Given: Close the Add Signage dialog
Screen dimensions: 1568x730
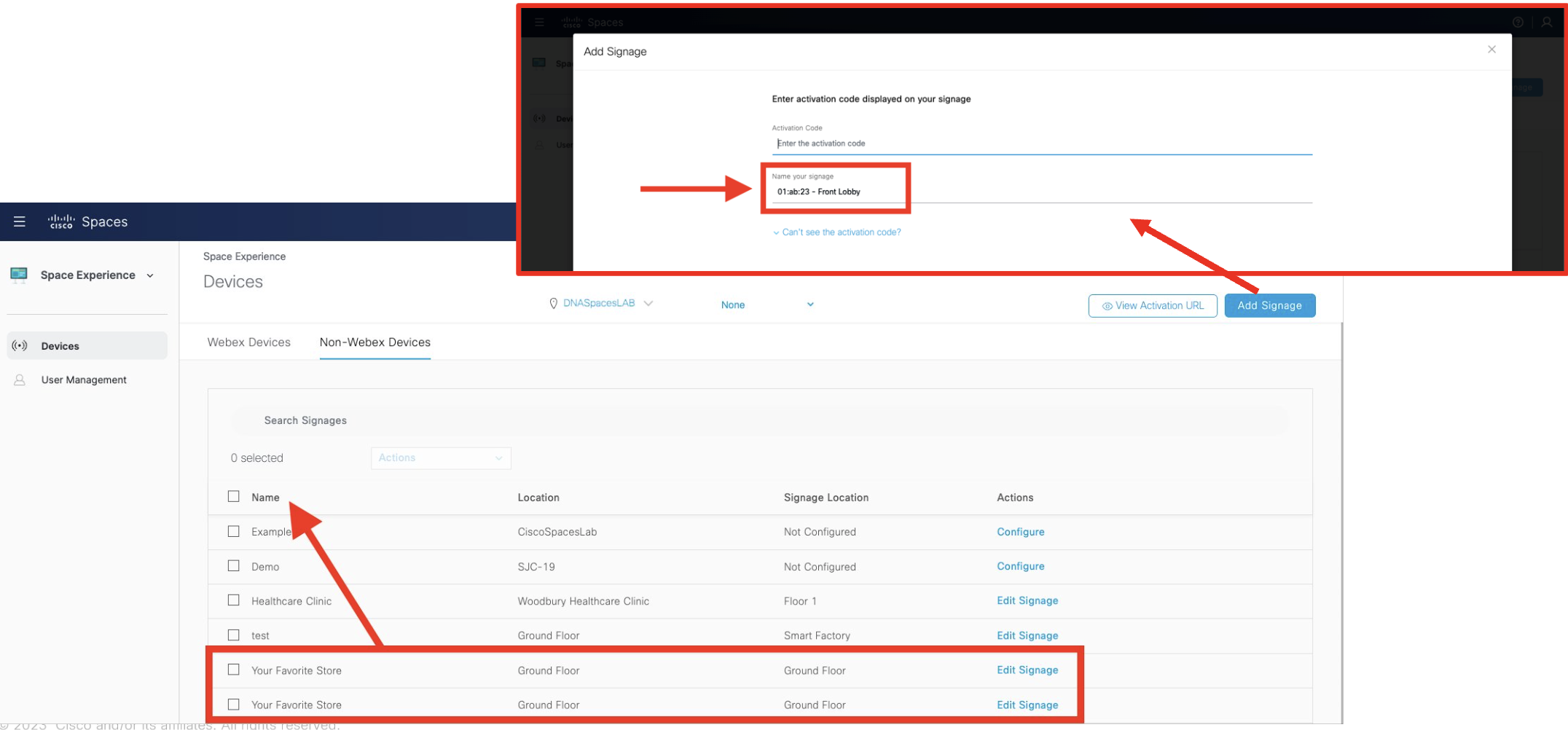Looking at the screenshot, I should pos(1491,50).
